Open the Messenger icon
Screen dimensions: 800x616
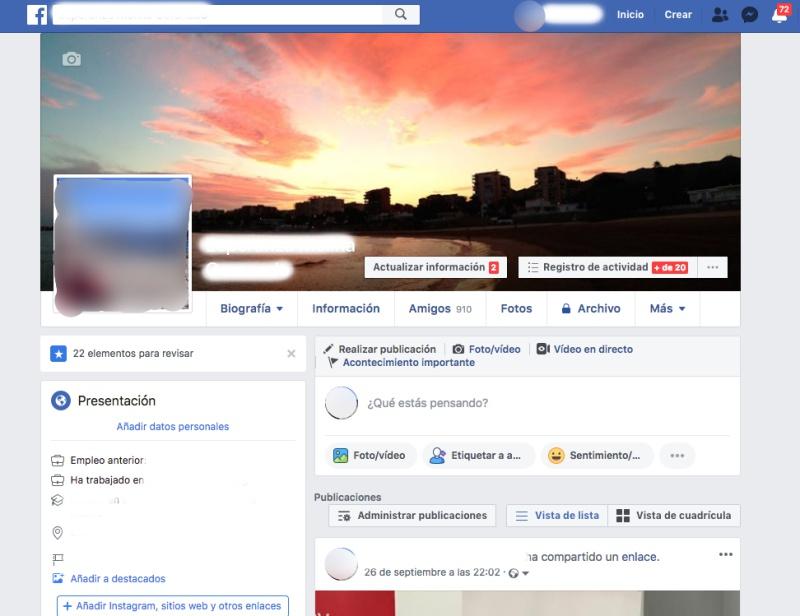point(749,15)
